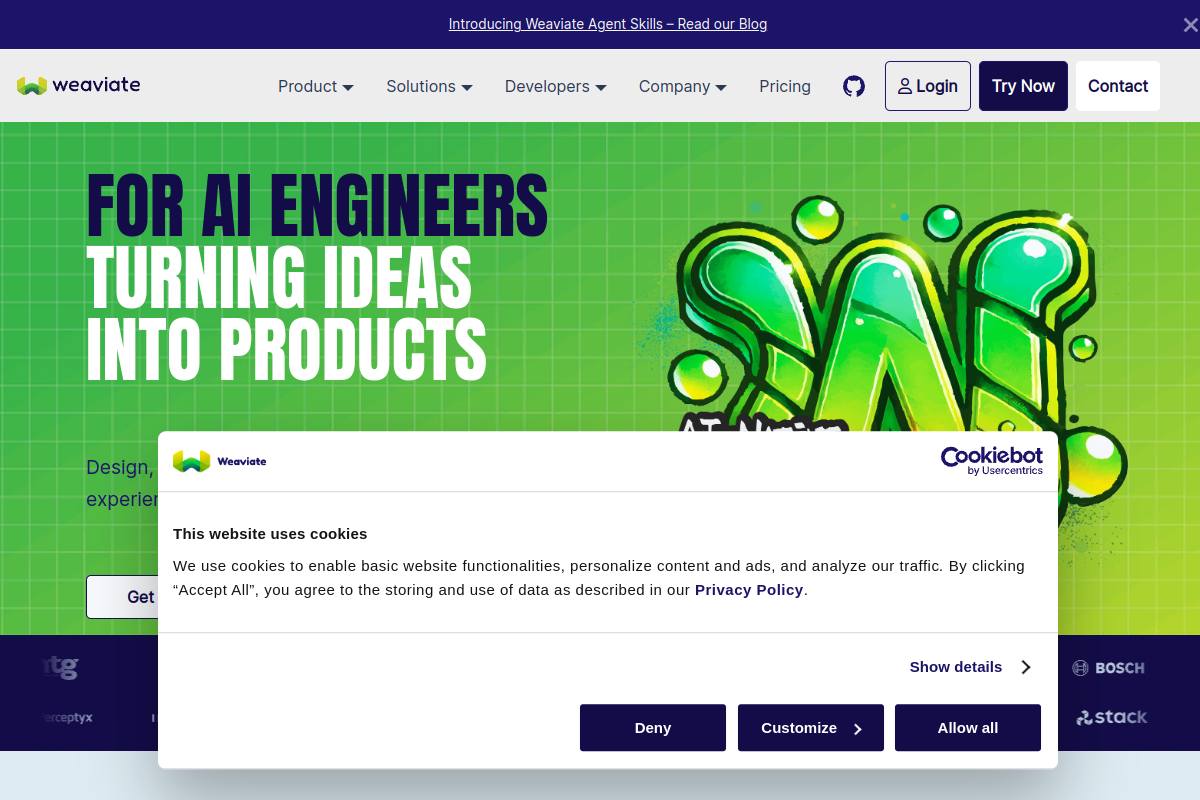1200x800 pixels.
Task: Expand the Product dropdown menu
Action: [315, 87]
